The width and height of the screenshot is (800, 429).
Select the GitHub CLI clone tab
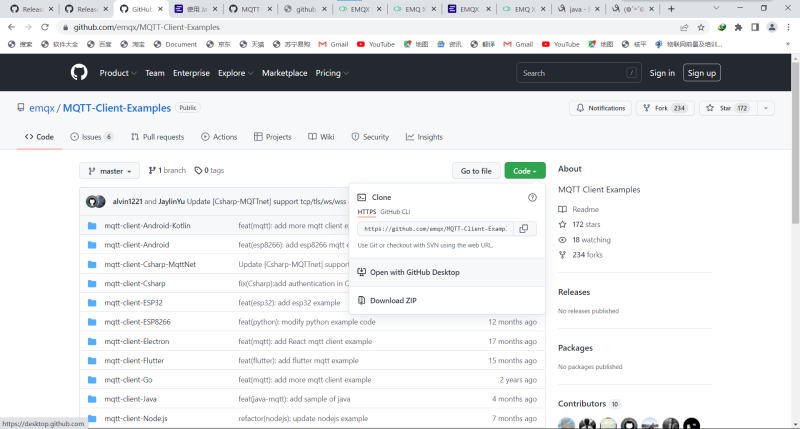click(395, 212)
